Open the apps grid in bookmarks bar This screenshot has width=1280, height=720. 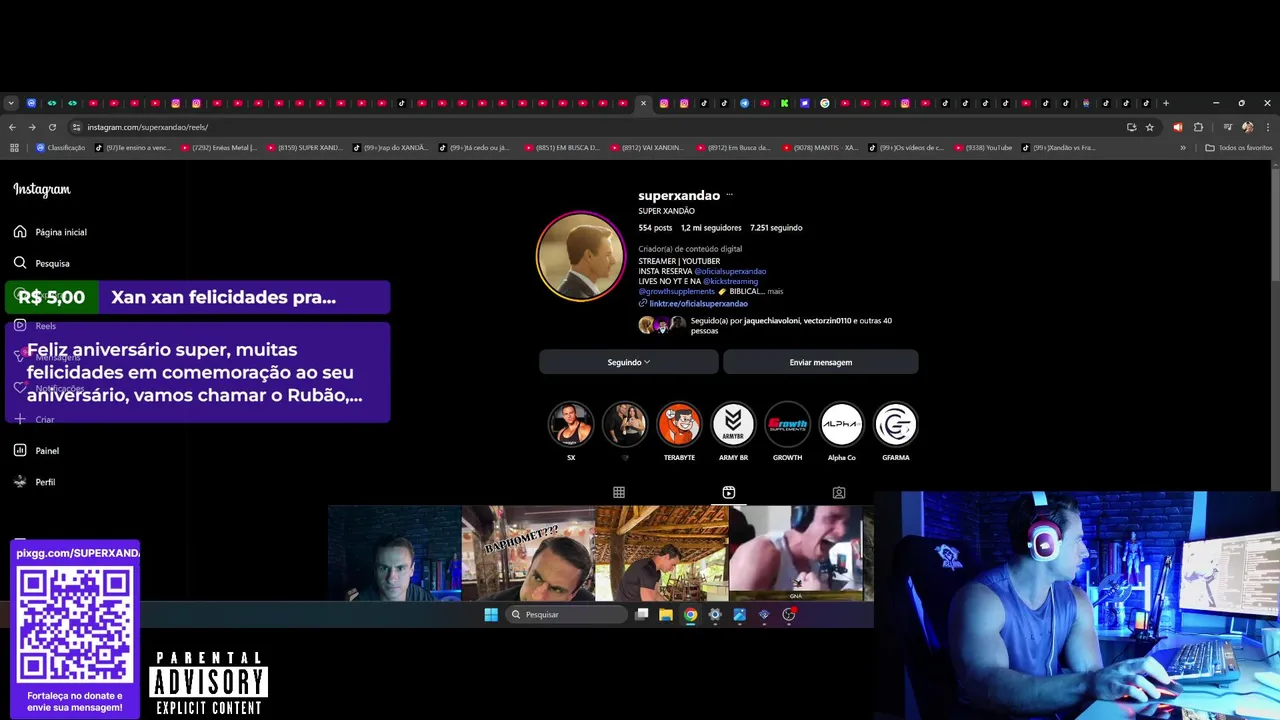point(14,148)
